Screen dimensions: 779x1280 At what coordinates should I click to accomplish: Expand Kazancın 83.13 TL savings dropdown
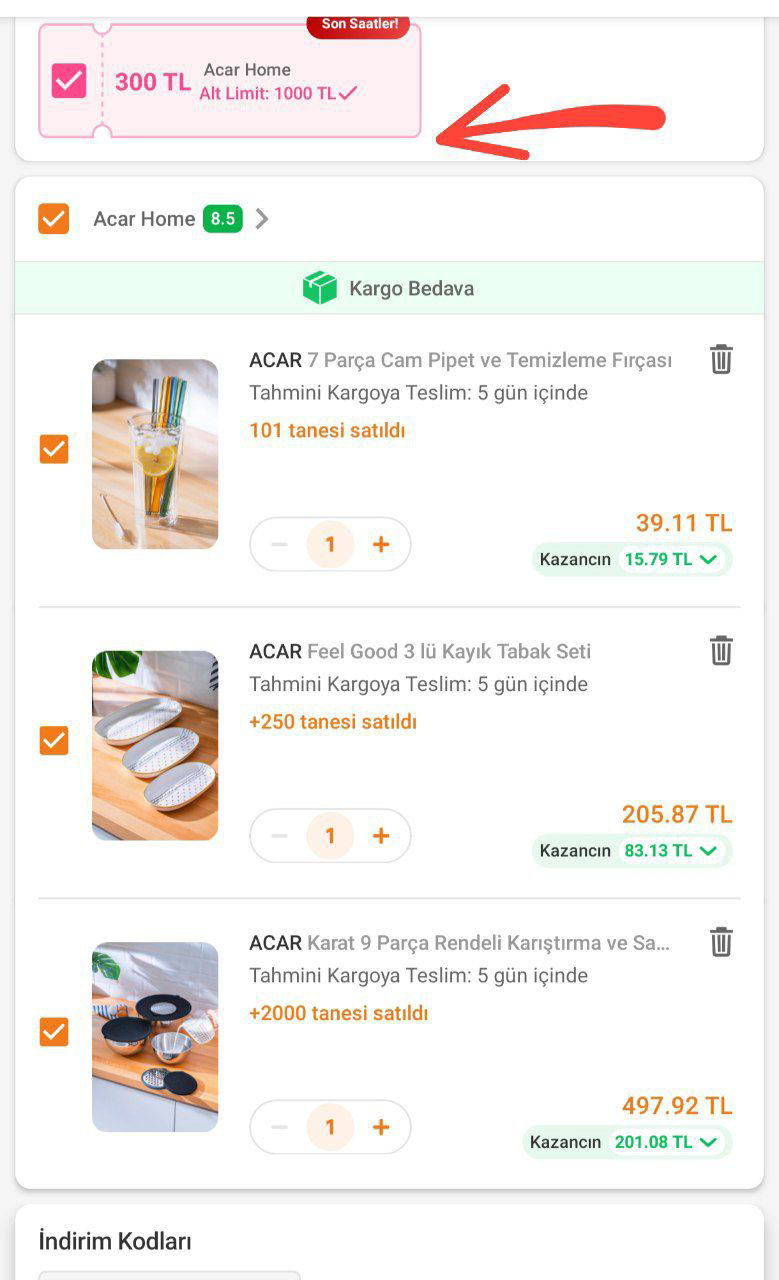tap(708, 851)
